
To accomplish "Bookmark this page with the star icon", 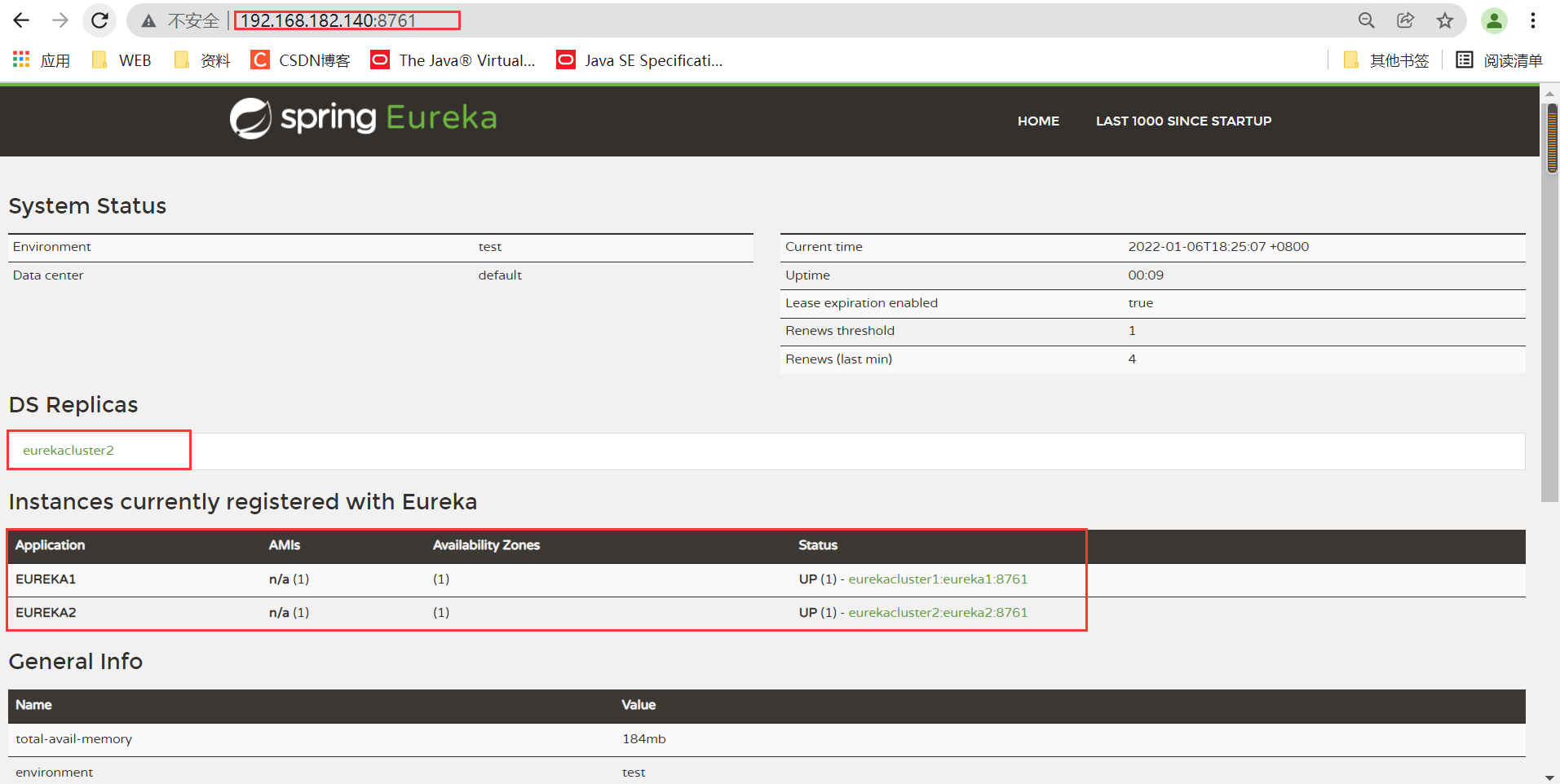I will click(1445, 20).
